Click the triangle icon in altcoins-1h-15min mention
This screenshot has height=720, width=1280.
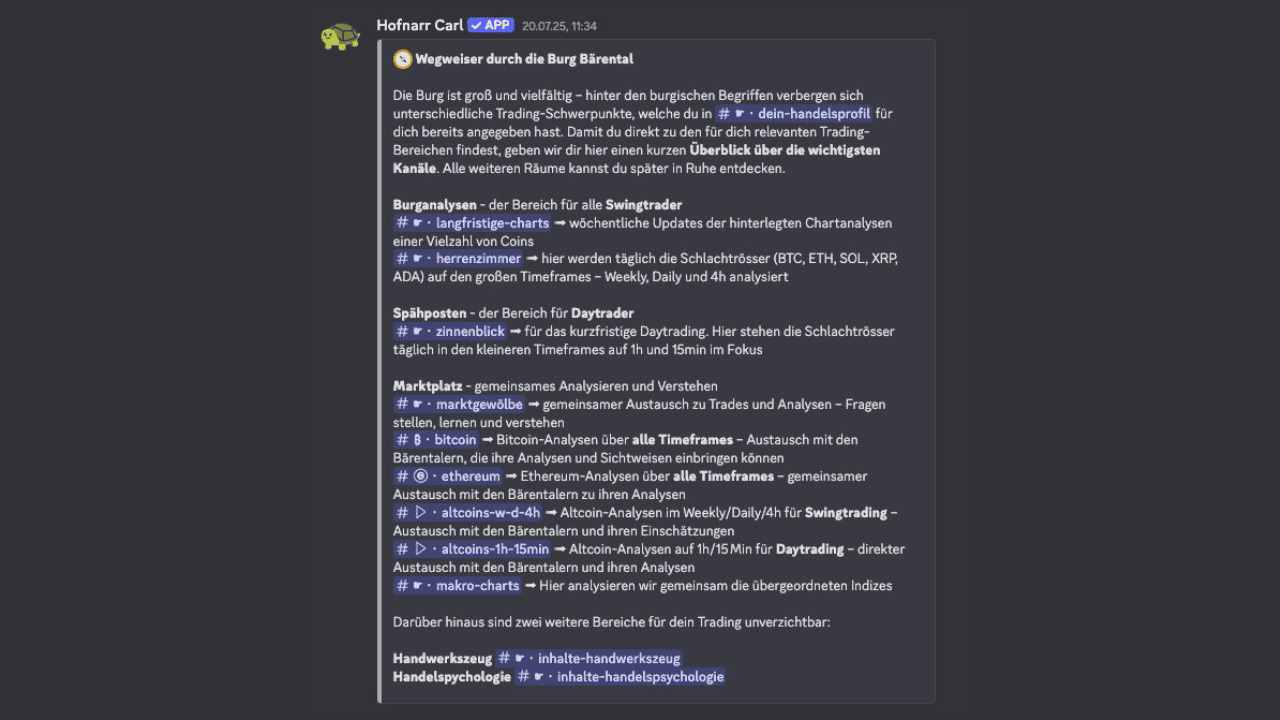pos(420,549)
